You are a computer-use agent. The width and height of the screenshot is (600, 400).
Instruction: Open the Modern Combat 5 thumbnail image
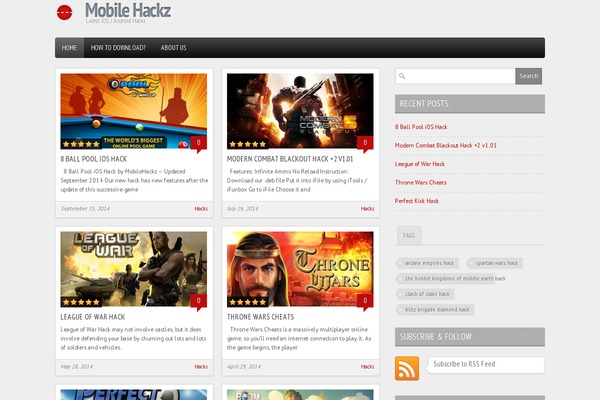[x=300, y=111]
